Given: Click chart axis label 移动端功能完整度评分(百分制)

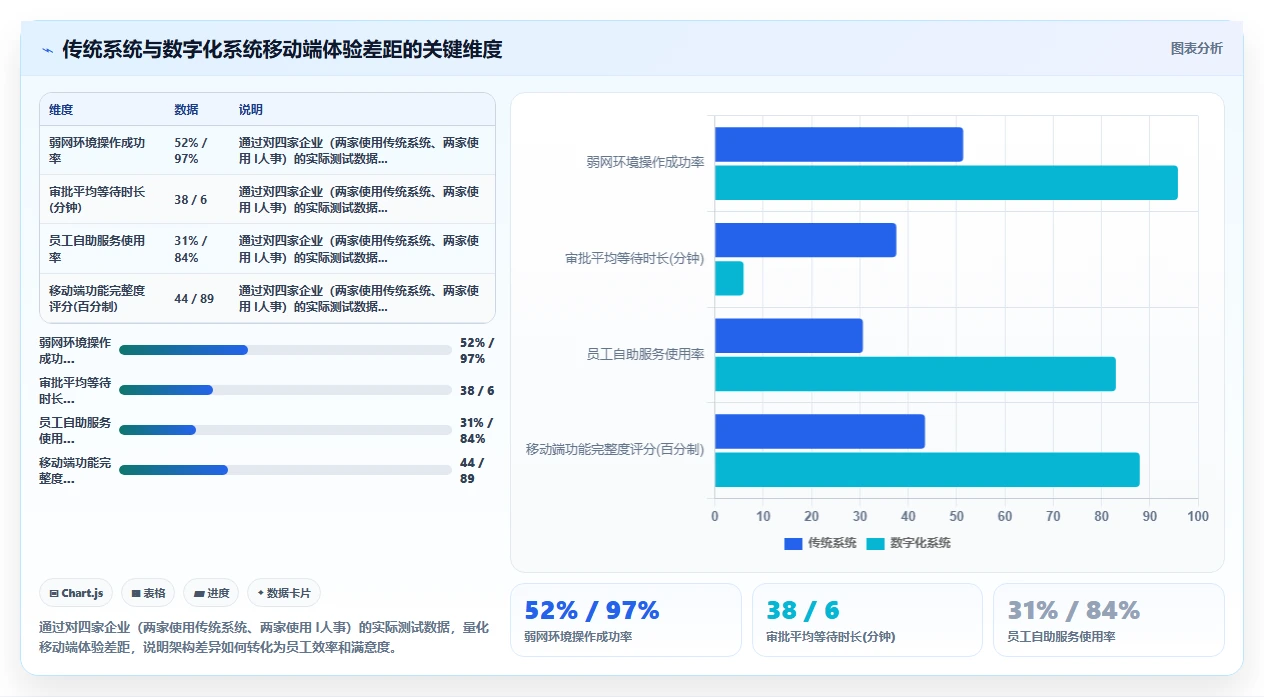Looking at the screenshot, I should [x=615, y=449].
